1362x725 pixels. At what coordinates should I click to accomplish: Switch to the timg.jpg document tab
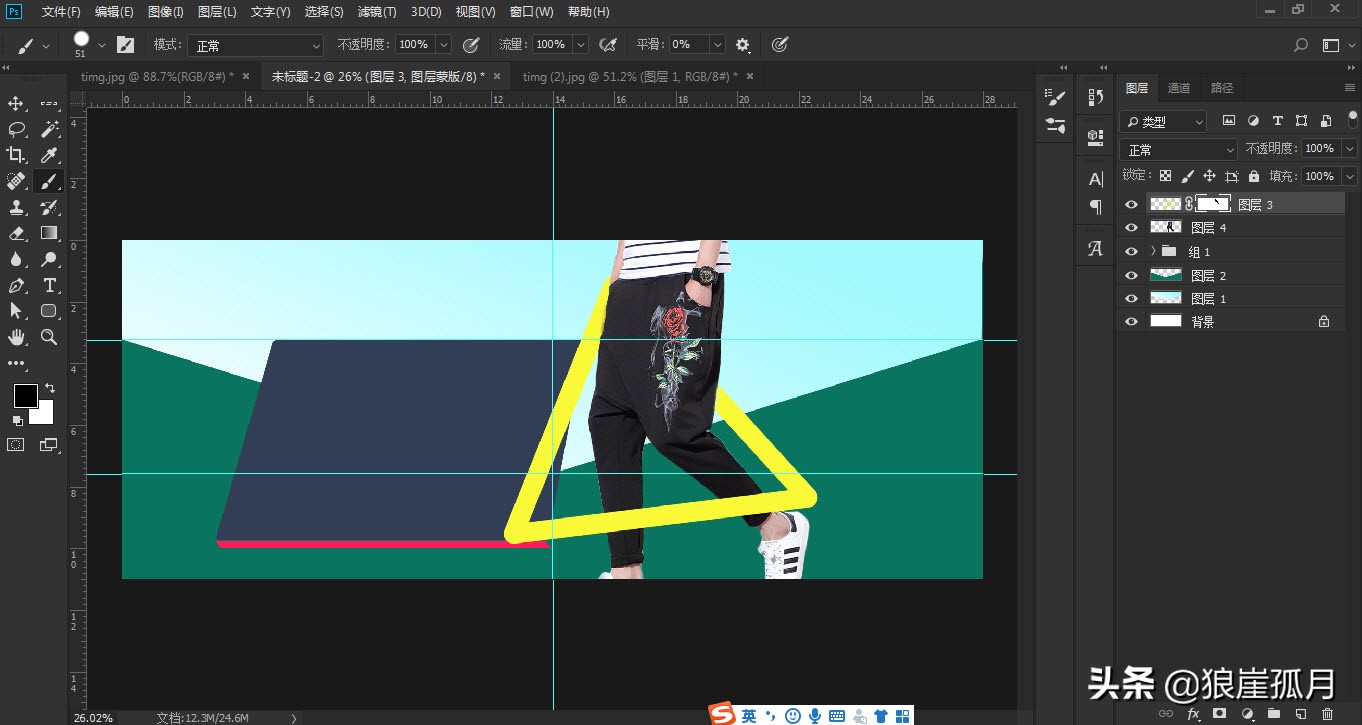click(x=156, y=76)
